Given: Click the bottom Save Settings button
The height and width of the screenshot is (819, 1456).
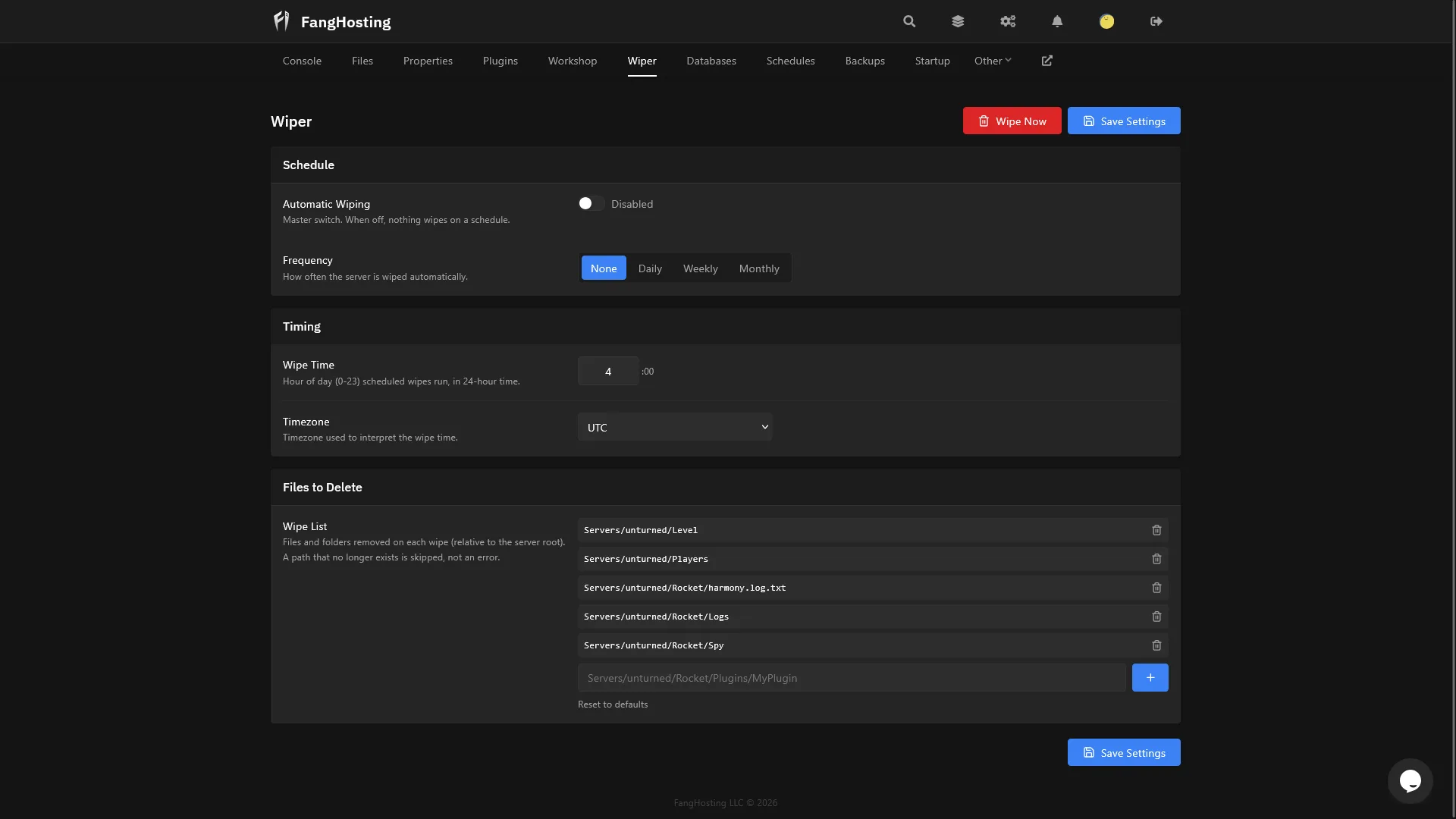Looking at the screenshot, I should (1124, 752).
